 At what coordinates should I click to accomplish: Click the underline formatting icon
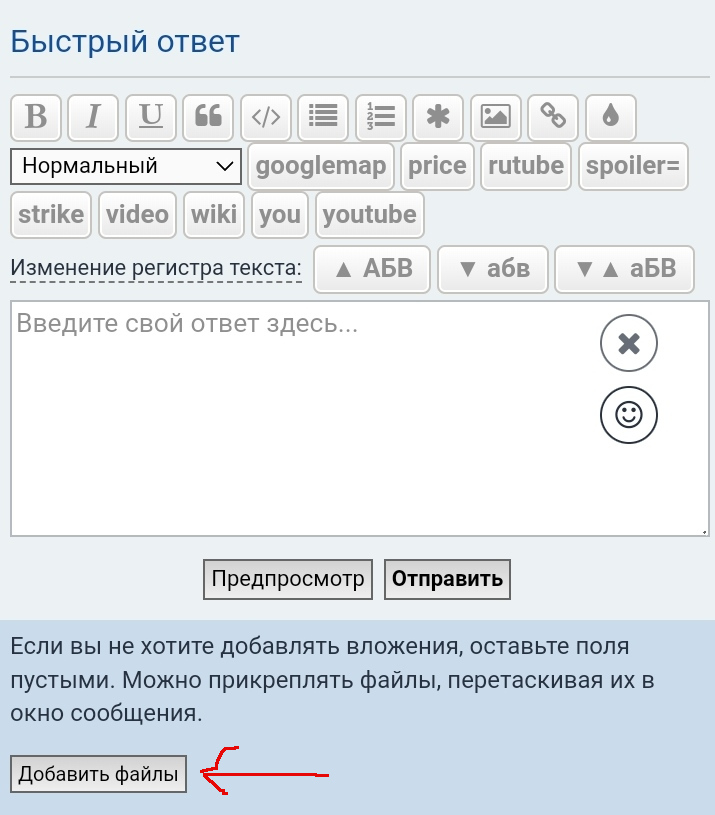[x=151, y=117]
